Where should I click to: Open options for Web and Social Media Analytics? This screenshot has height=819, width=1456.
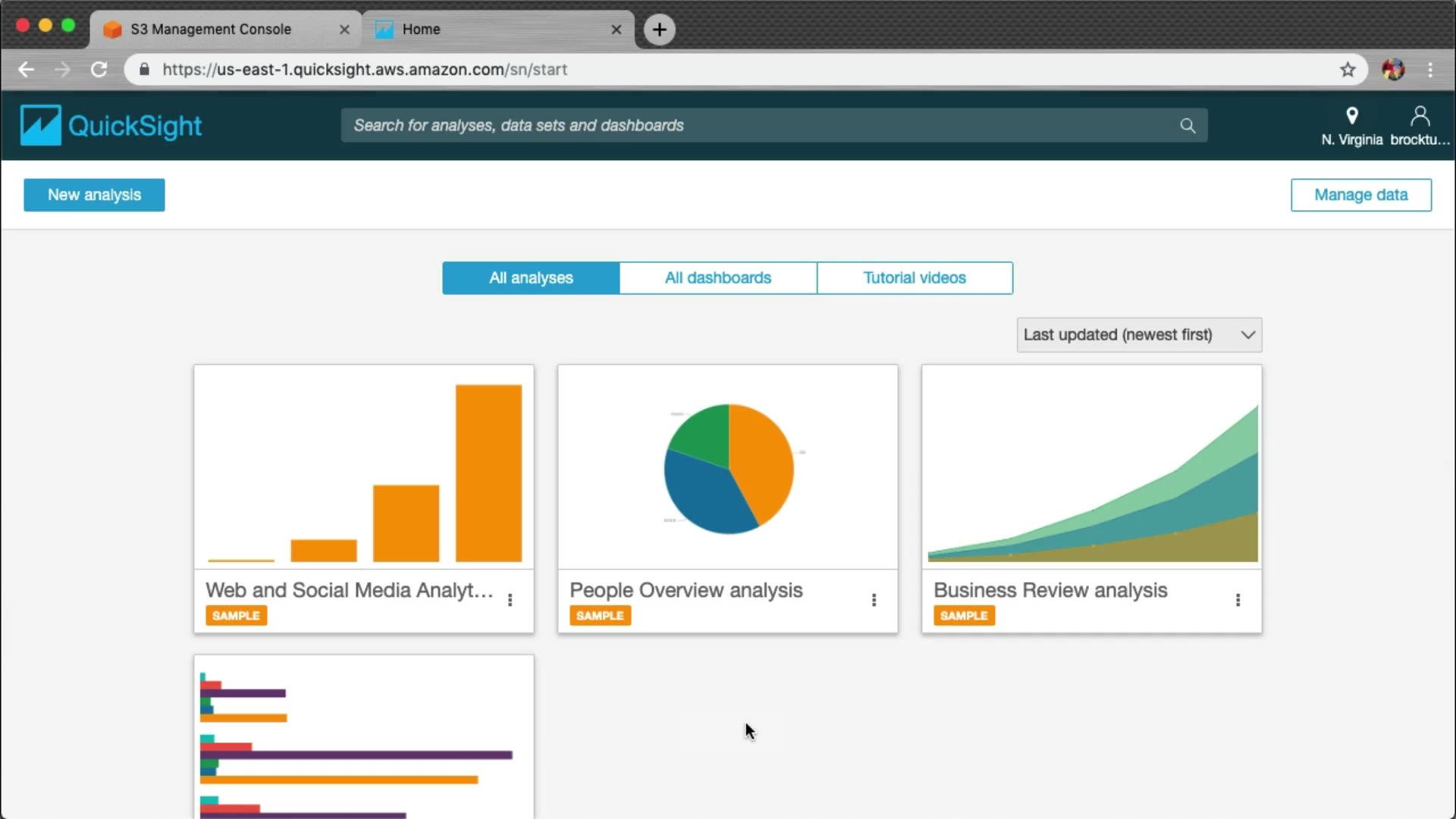click(510, 600)
